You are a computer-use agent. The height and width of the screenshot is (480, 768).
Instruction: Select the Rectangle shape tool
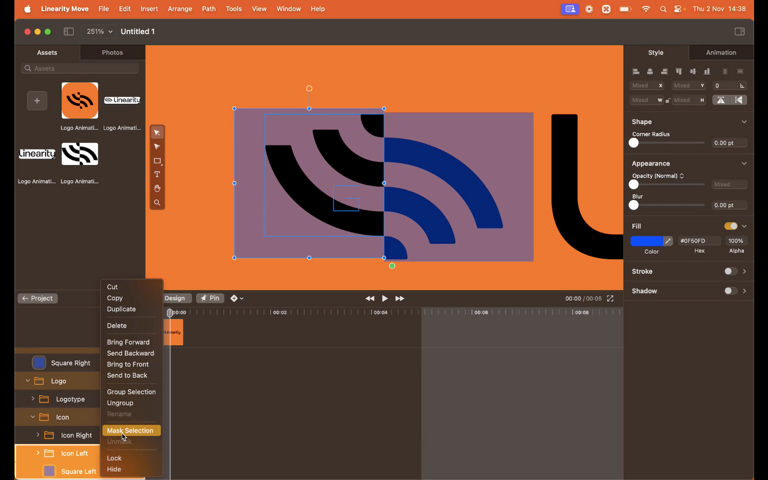[157, 161]
